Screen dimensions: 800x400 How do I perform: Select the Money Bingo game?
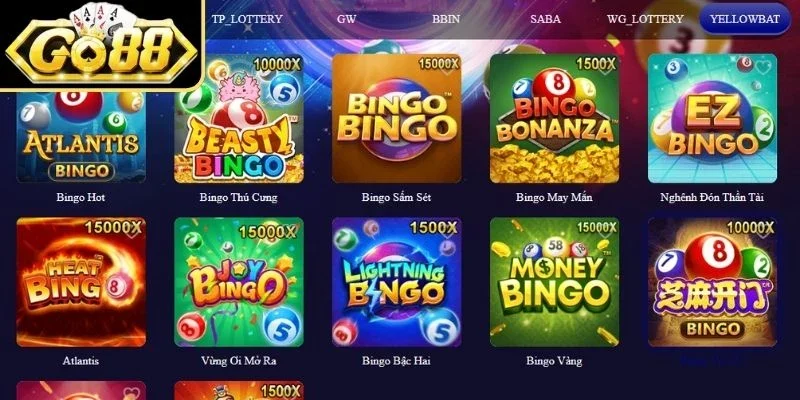coord(555,282)
